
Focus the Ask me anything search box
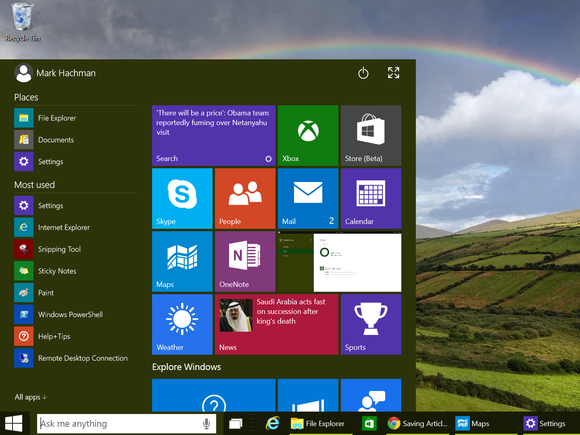127,424
